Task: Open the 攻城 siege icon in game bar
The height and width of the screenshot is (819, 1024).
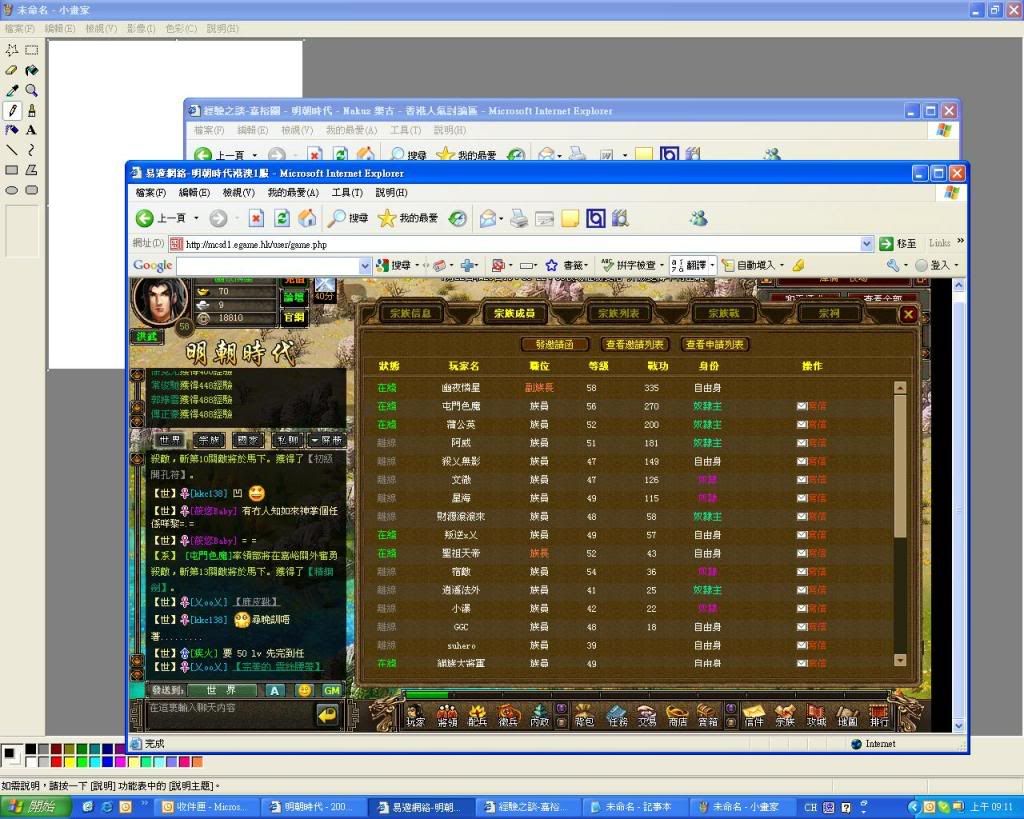Action: [x=816, y=716]
